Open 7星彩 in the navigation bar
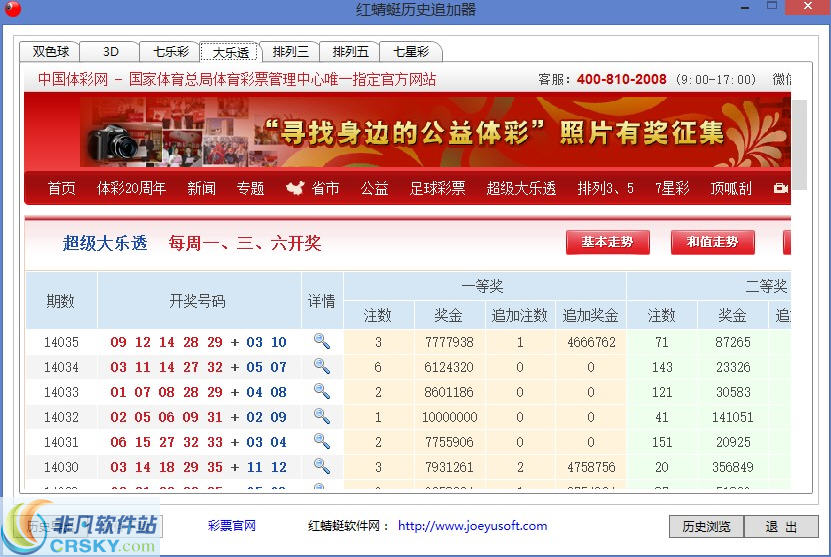The width and height of the screenshot is (831, 557). [672, 188]
